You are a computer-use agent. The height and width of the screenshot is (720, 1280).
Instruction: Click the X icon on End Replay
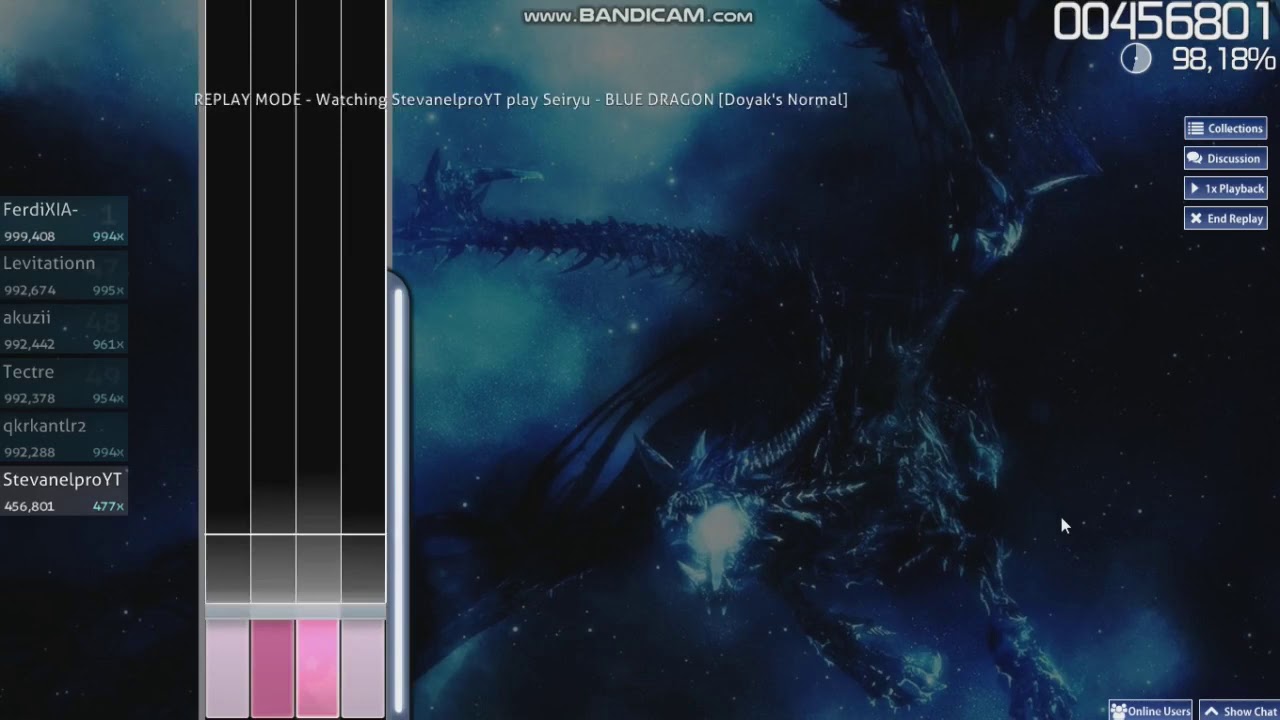(x=1195, y=218)
